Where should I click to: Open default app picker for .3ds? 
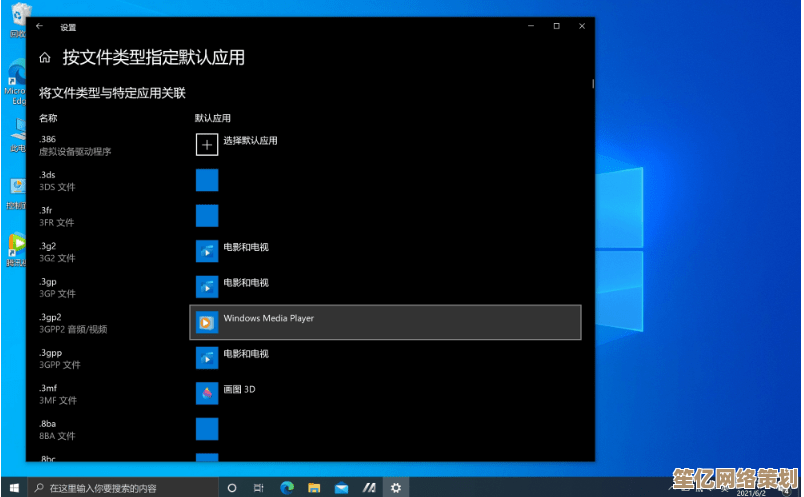coord(207,180)
